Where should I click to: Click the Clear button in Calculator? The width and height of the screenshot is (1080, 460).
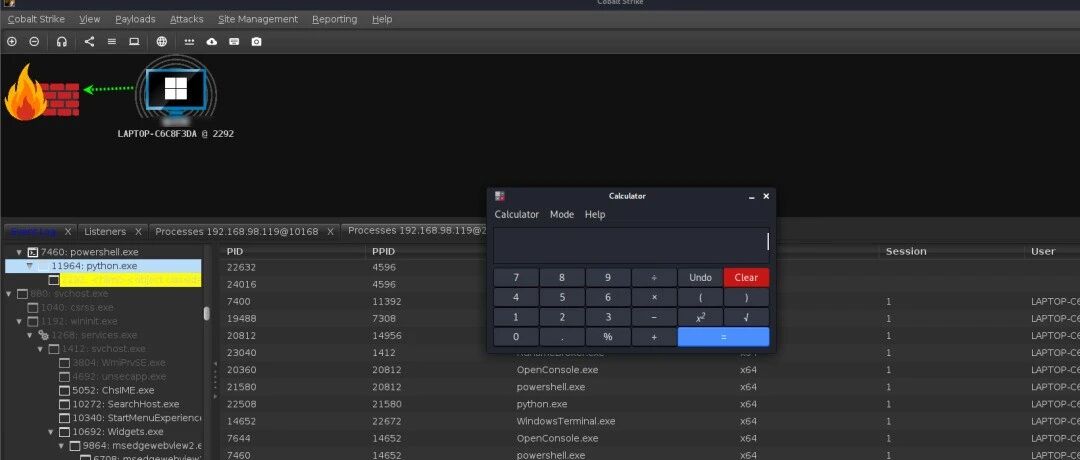[746, 278]
